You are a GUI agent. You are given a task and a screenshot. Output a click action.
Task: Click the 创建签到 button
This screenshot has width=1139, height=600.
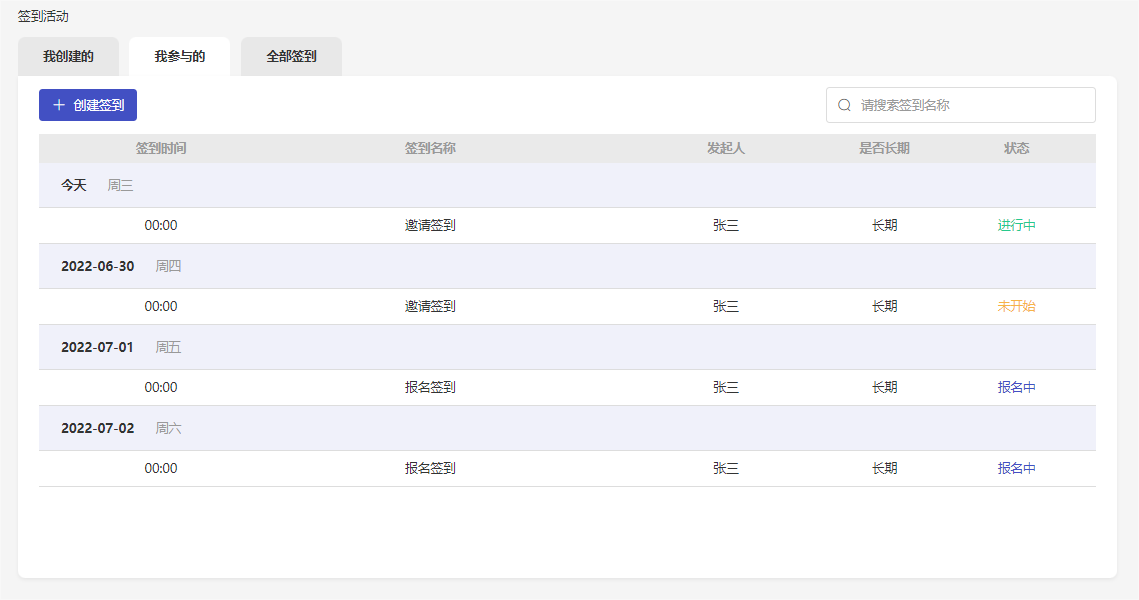[x=88, y=105]
